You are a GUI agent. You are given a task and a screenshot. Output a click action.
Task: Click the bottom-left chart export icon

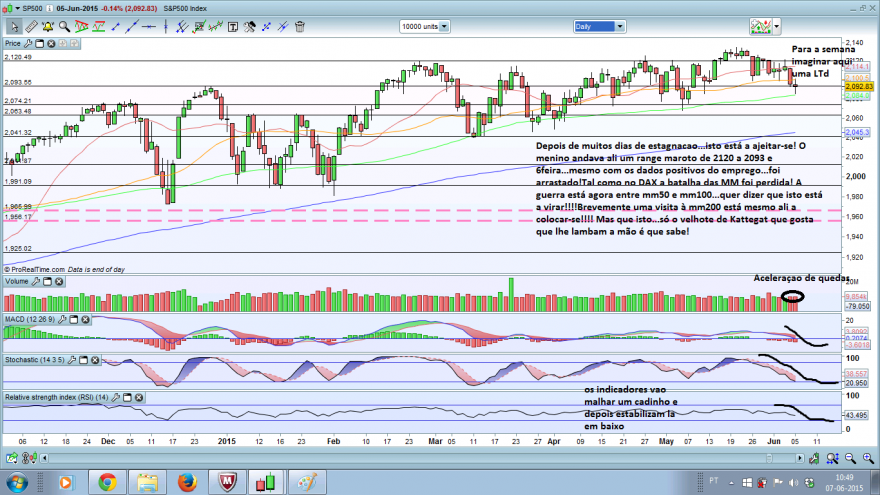[12, 459]
